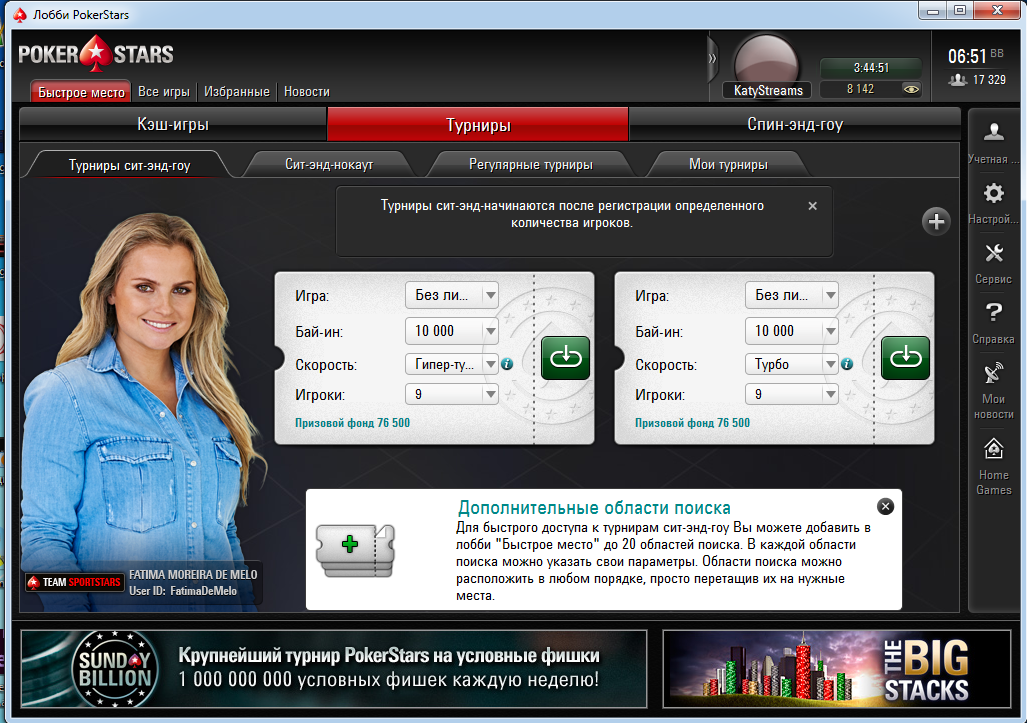The height and width of the screenshot is (723, 1027).
Task: Click the ticket plus icon in info panel
Action: pyautogui.click(x=355, y=550)
